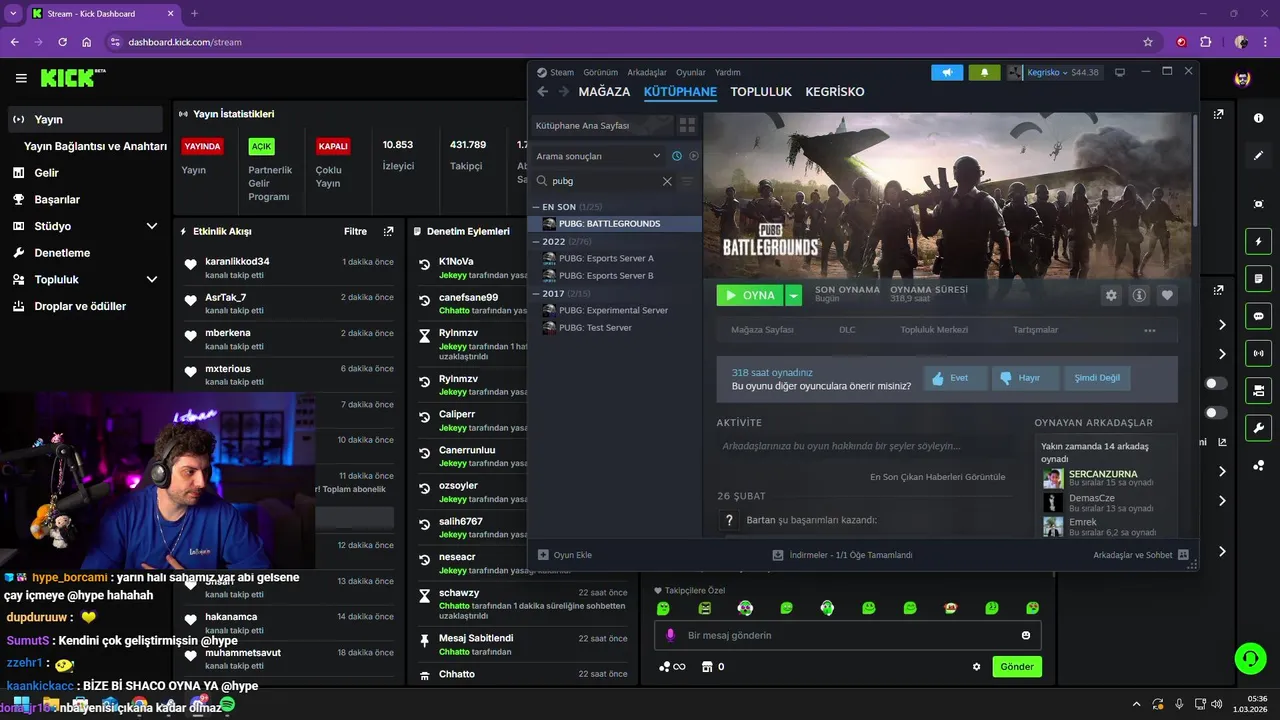This screenshot has height=720, width=1280.
Task: Click into Bir mesaj gönderin field
Action: click(848, 635)
